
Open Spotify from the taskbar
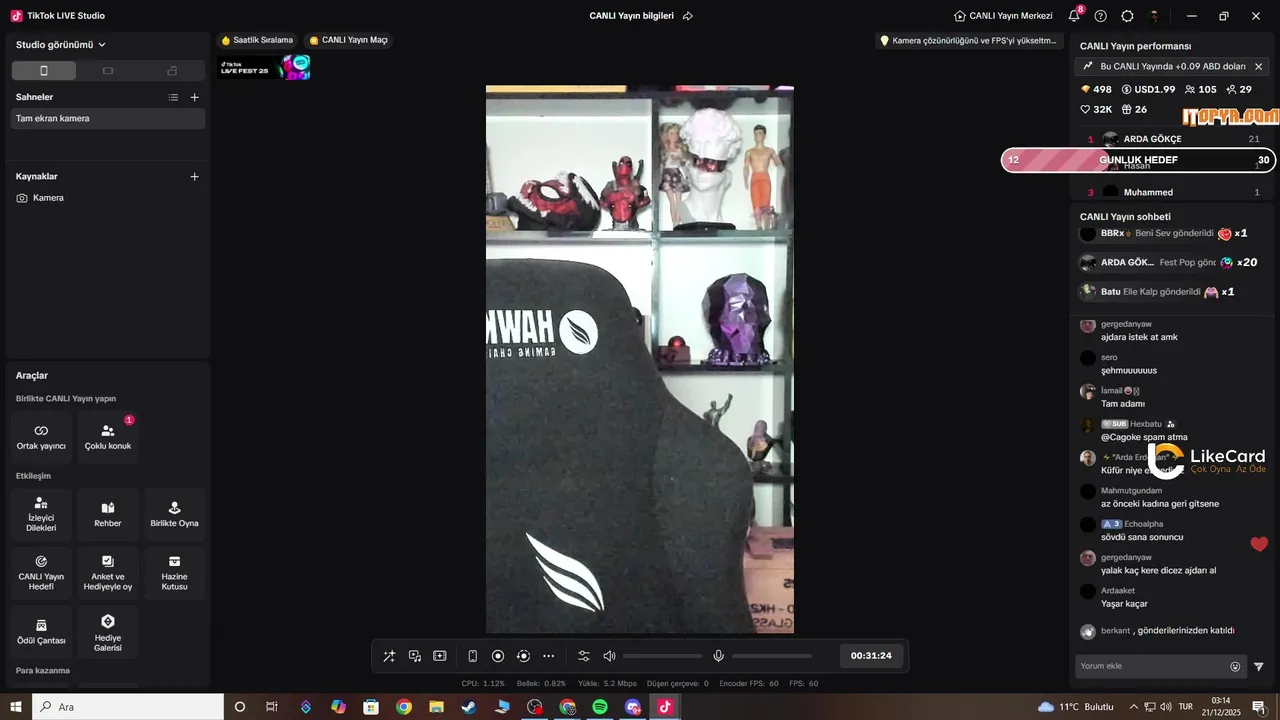point(600,707)
